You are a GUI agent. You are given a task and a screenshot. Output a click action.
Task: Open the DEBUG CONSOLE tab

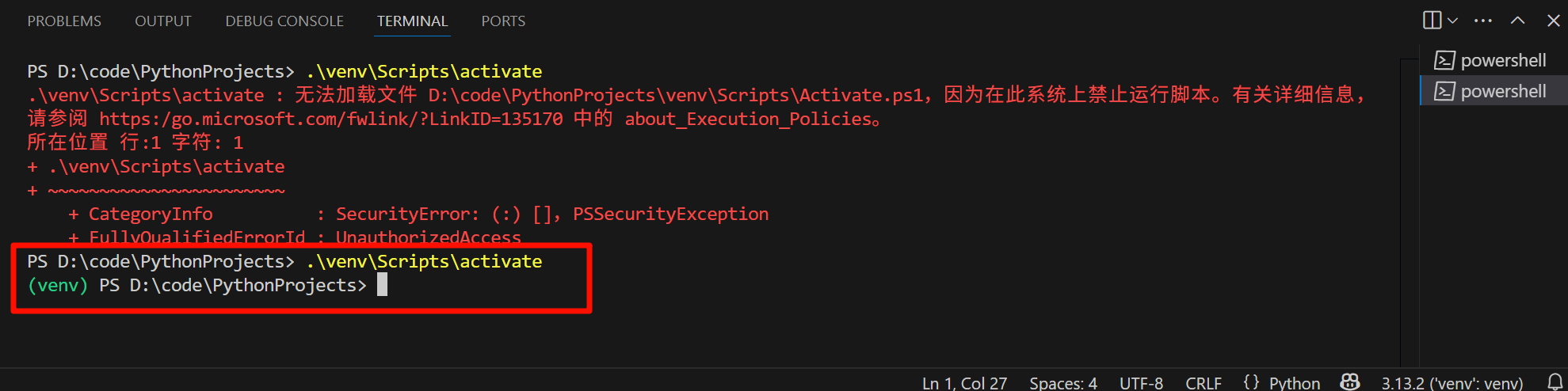click(x=284, y=21)
